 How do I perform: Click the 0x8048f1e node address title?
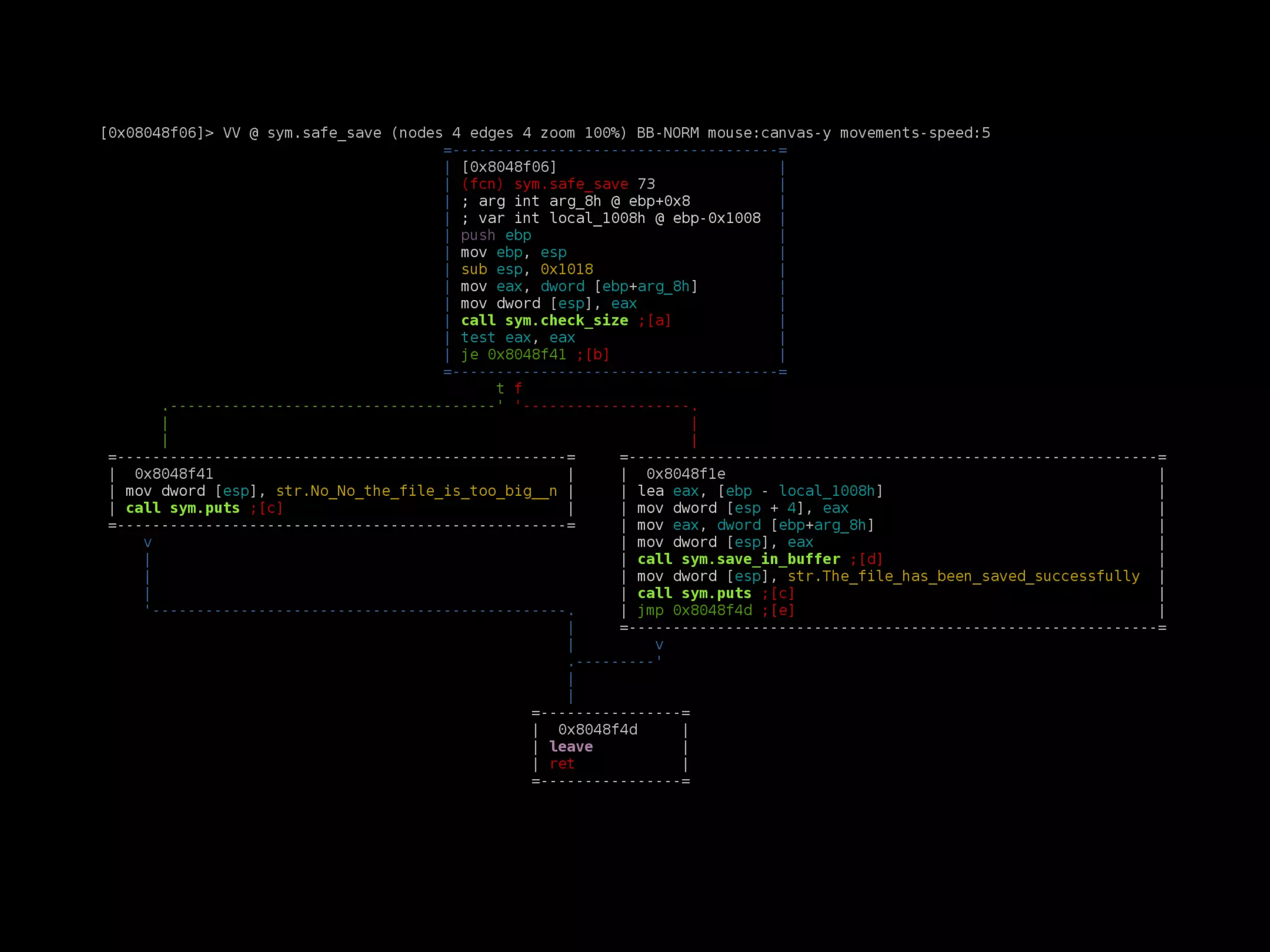coord(685,474)
